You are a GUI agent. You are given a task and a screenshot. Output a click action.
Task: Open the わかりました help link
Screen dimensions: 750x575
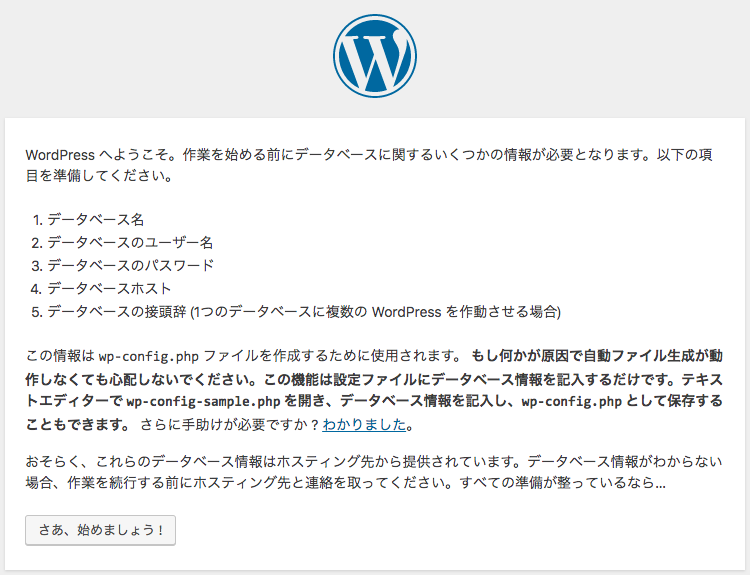(x=364, y=424)
